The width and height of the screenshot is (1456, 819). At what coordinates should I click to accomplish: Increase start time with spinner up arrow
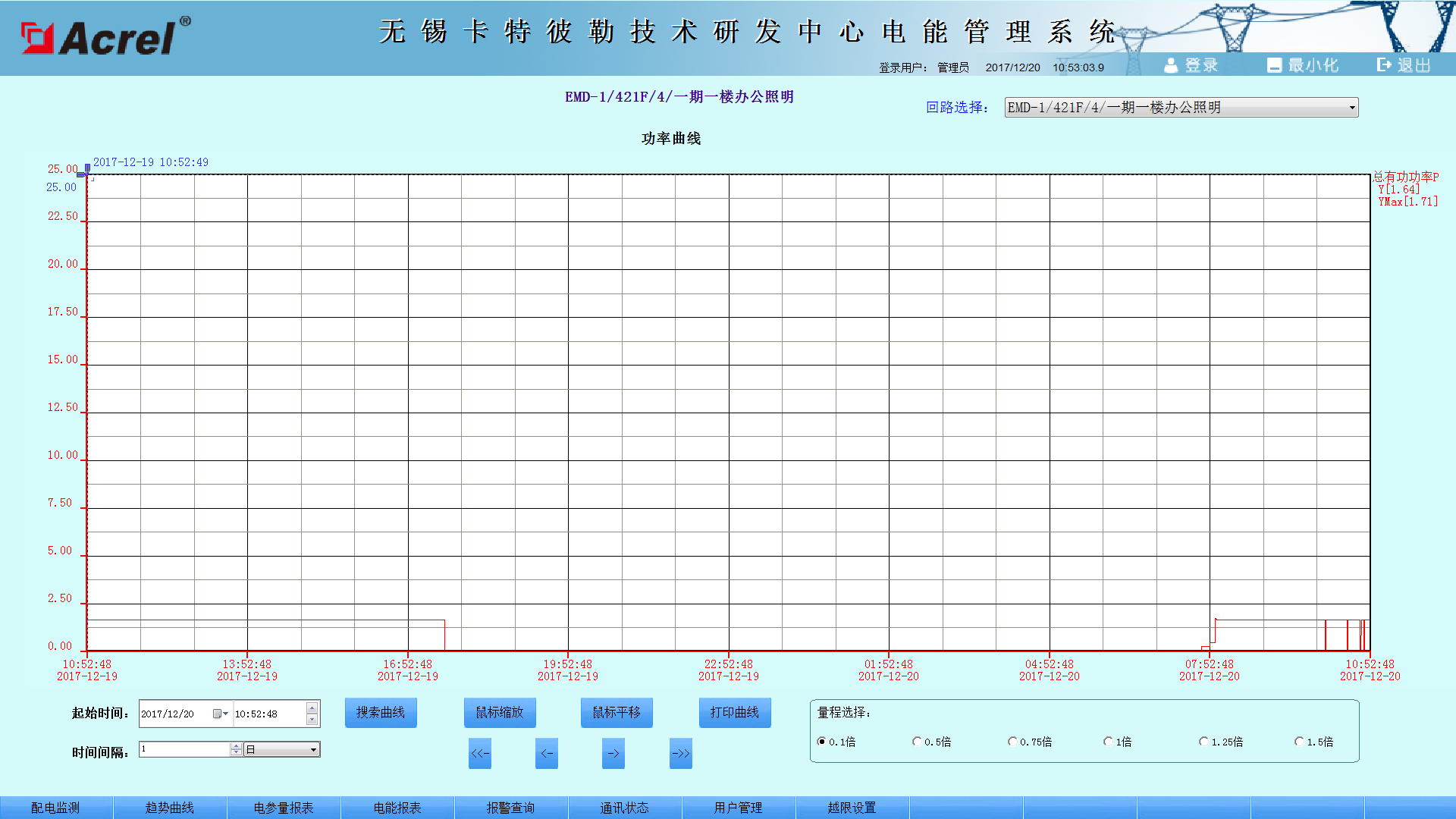click(x=312, y=708)
